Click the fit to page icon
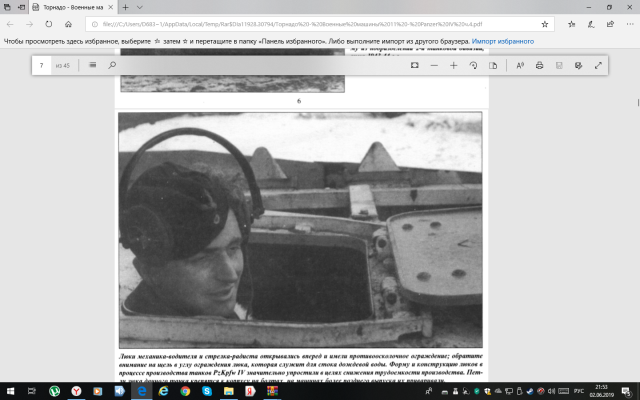 (x=415, y=65)
